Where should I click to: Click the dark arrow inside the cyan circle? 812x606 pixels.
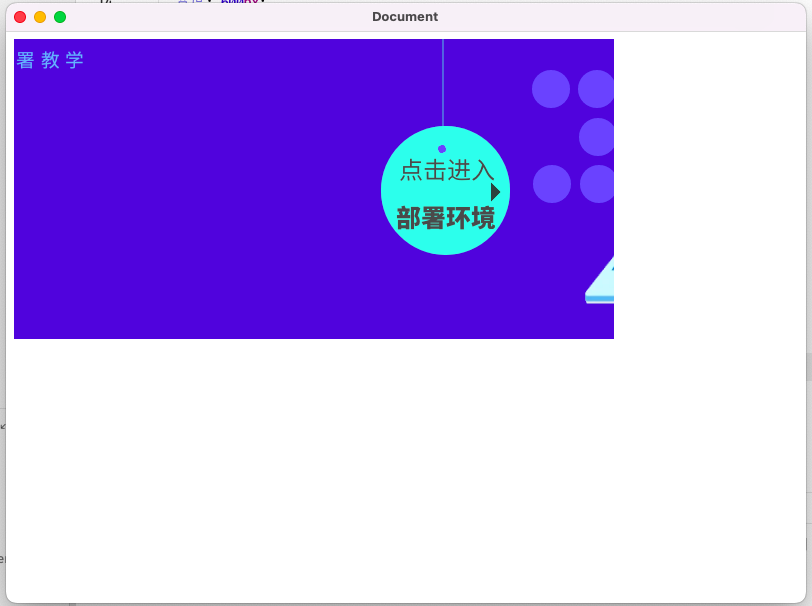[x=496, y=192]
